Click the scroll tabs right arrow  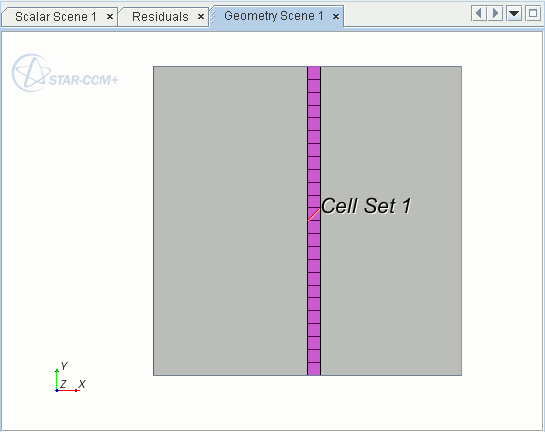coord(495,14)
